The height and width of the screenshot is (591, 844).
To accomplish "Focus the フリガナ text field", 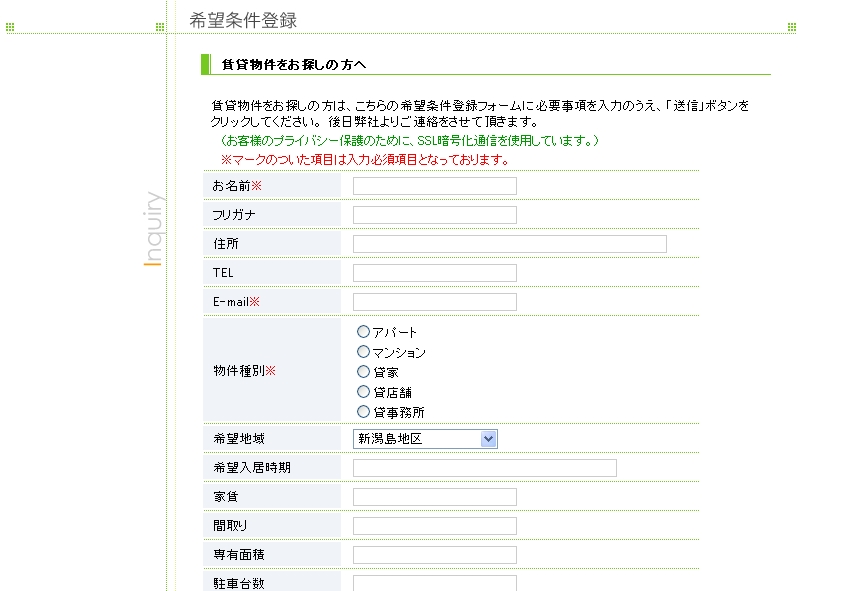I will [x=435, y=215].
